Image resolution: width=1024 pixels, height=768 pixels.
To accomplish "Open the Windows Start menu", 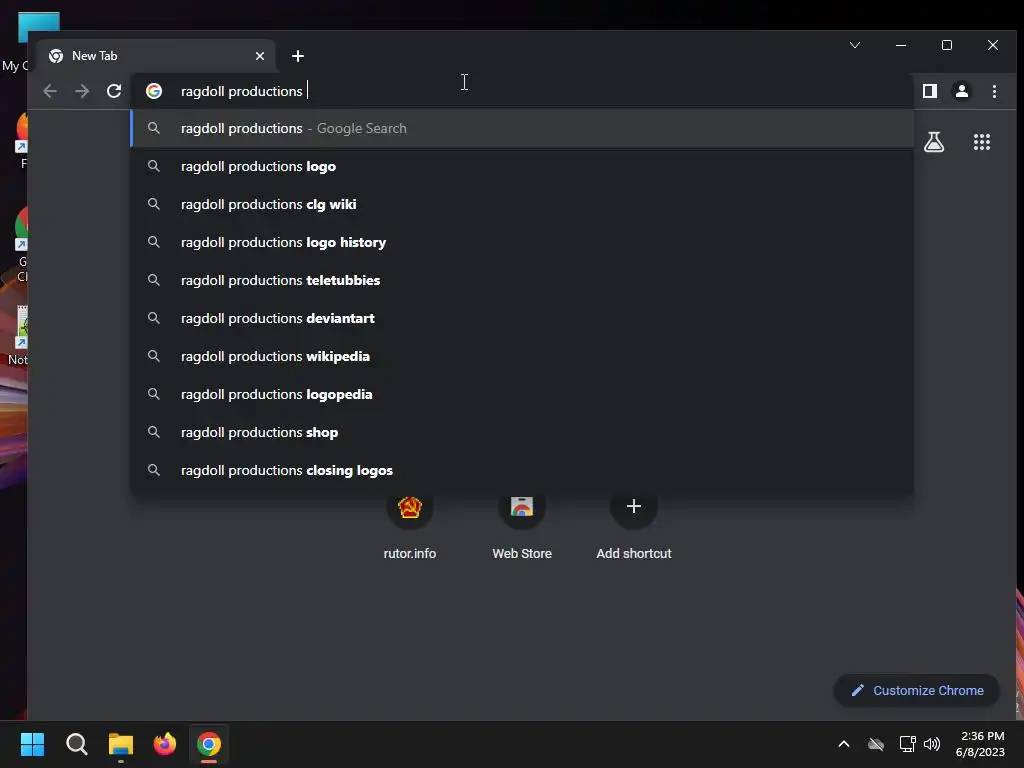I will click(x=32, y=744).
